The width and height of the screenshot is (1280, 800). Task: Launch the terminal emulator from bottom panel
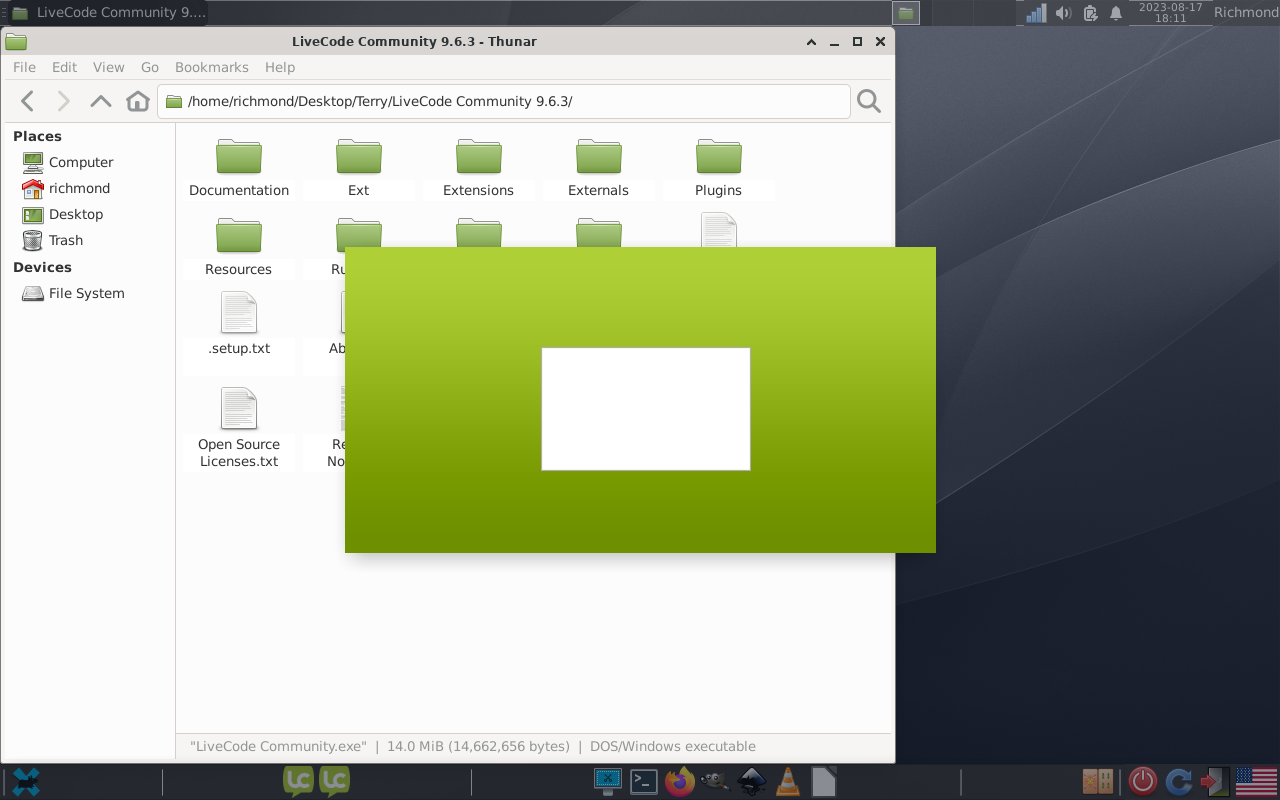643,781
